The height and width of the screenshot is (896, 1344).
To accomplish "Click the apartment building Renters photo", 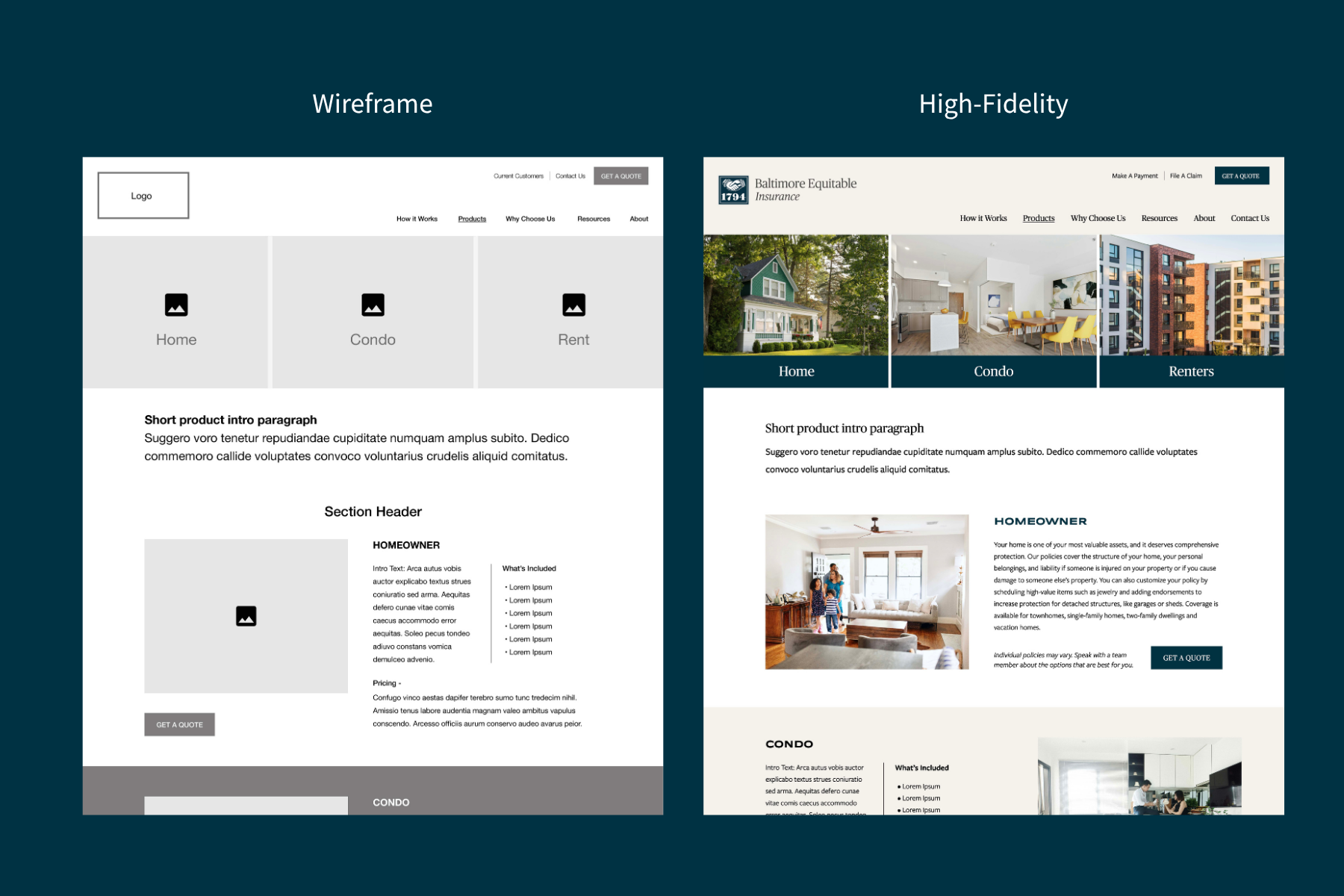I will 1192,295.
